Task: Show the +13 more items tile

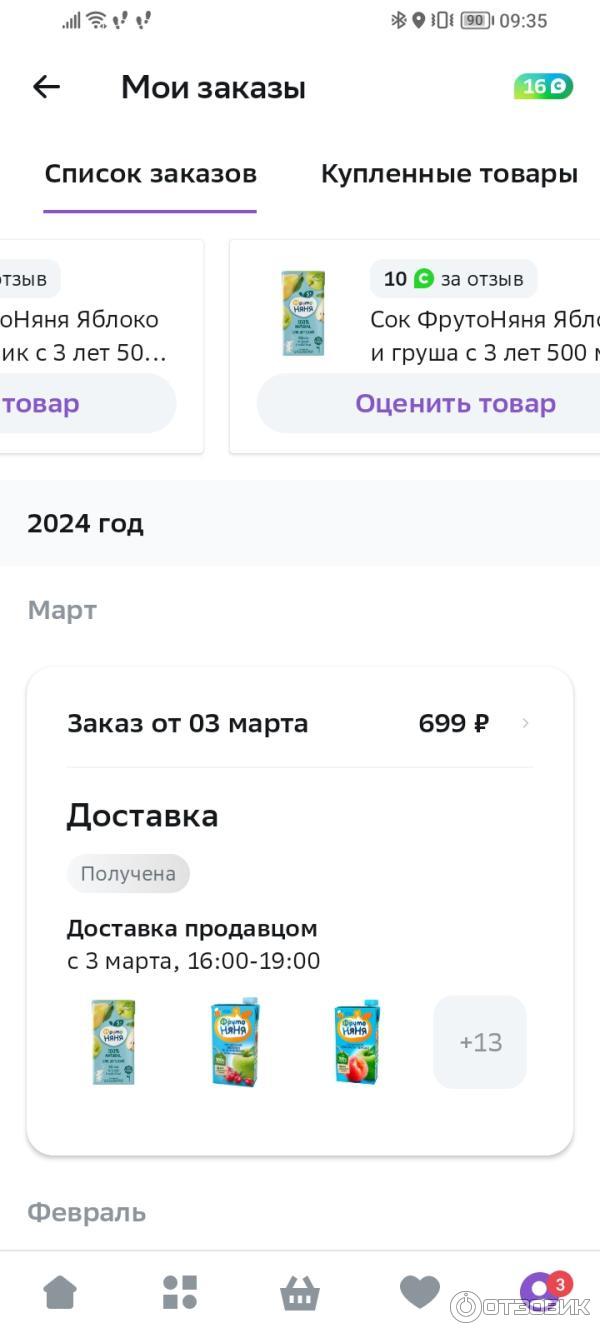Action: tap(480, 1042)
